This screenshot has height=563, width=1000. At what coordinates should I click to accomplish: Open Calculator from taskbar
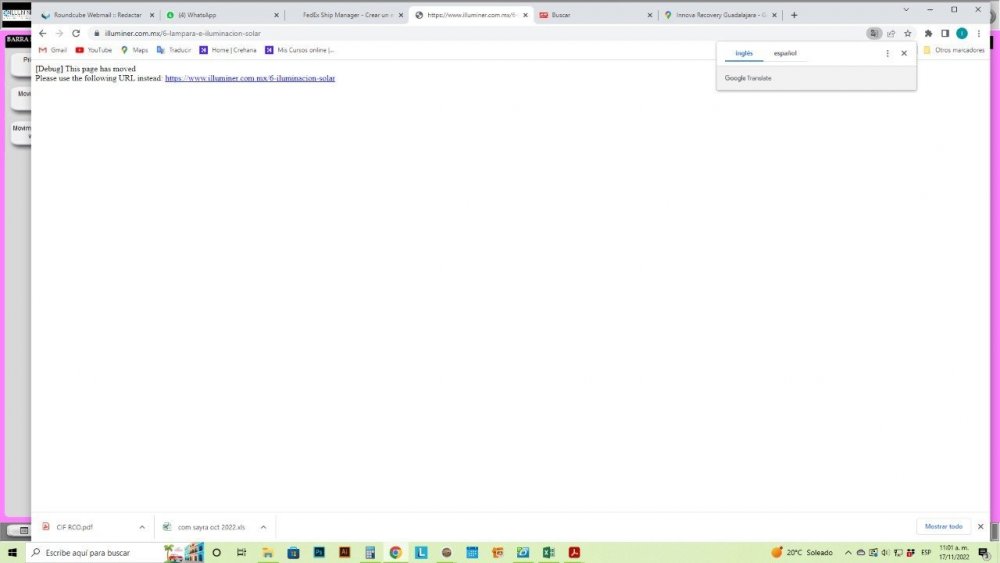click(370, 553)
